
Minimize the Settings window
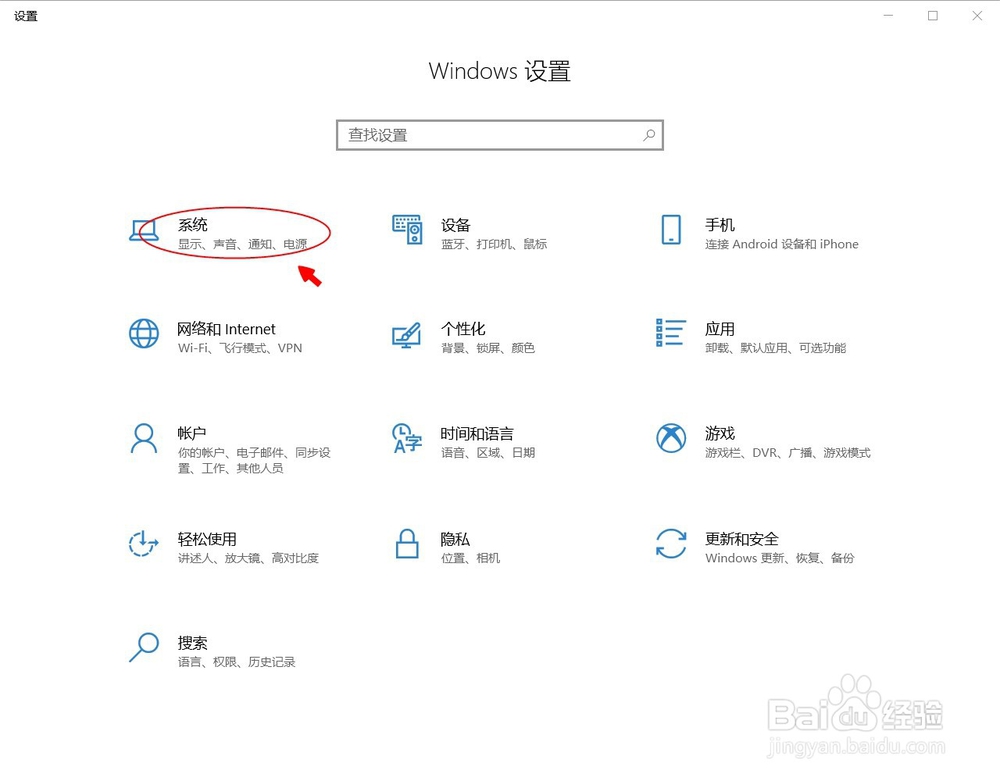[x=887, y=16]
